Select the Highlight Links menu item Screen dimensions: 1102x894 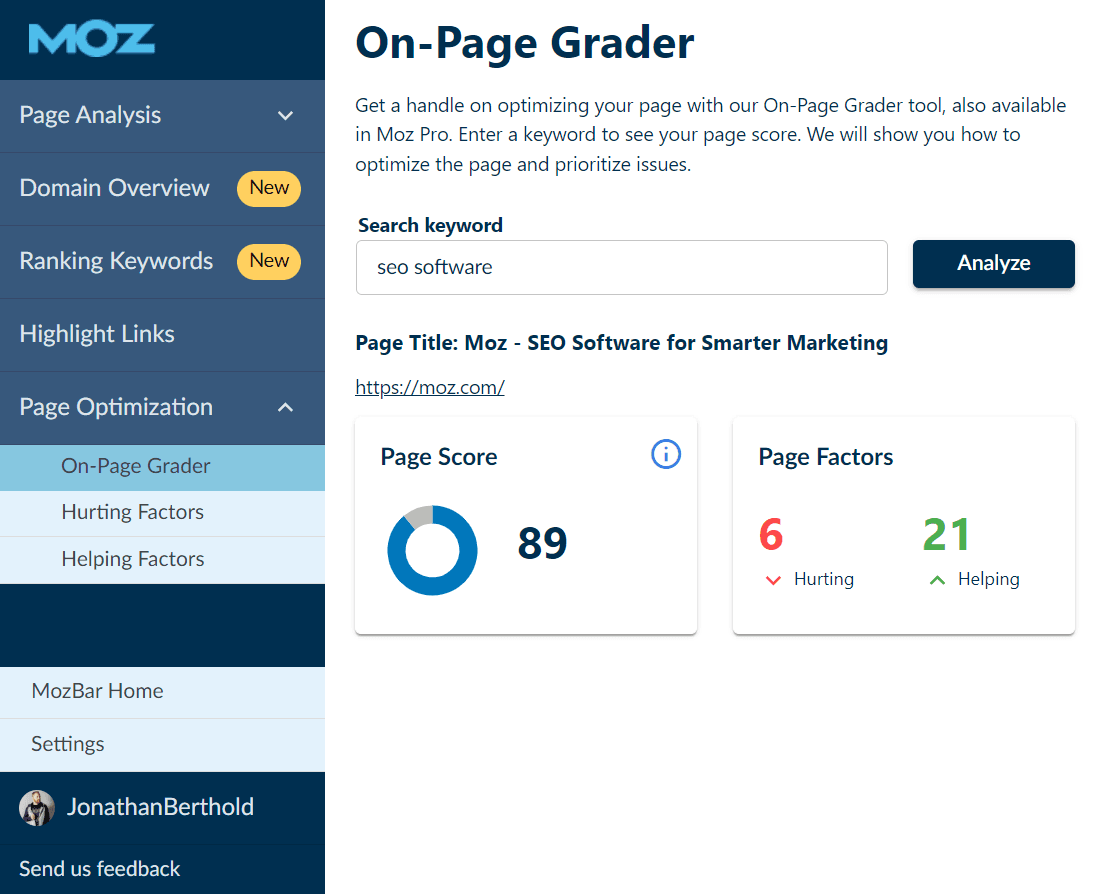(x=97, y=334)
